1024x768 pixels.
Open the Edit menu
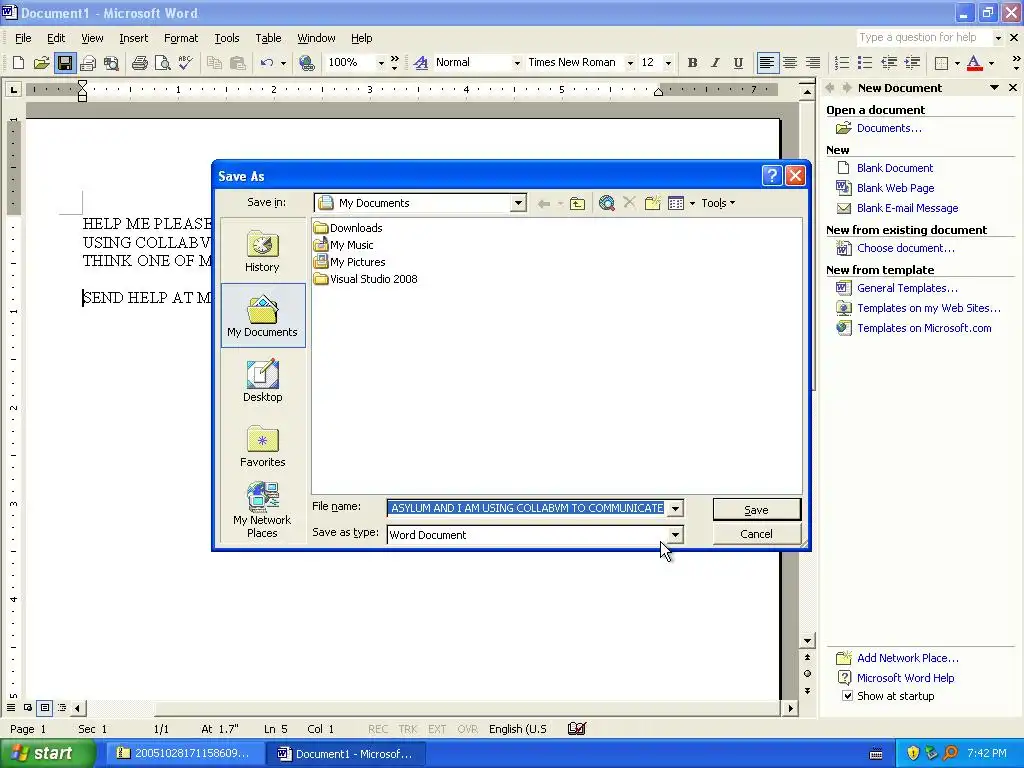click(56, 39)
